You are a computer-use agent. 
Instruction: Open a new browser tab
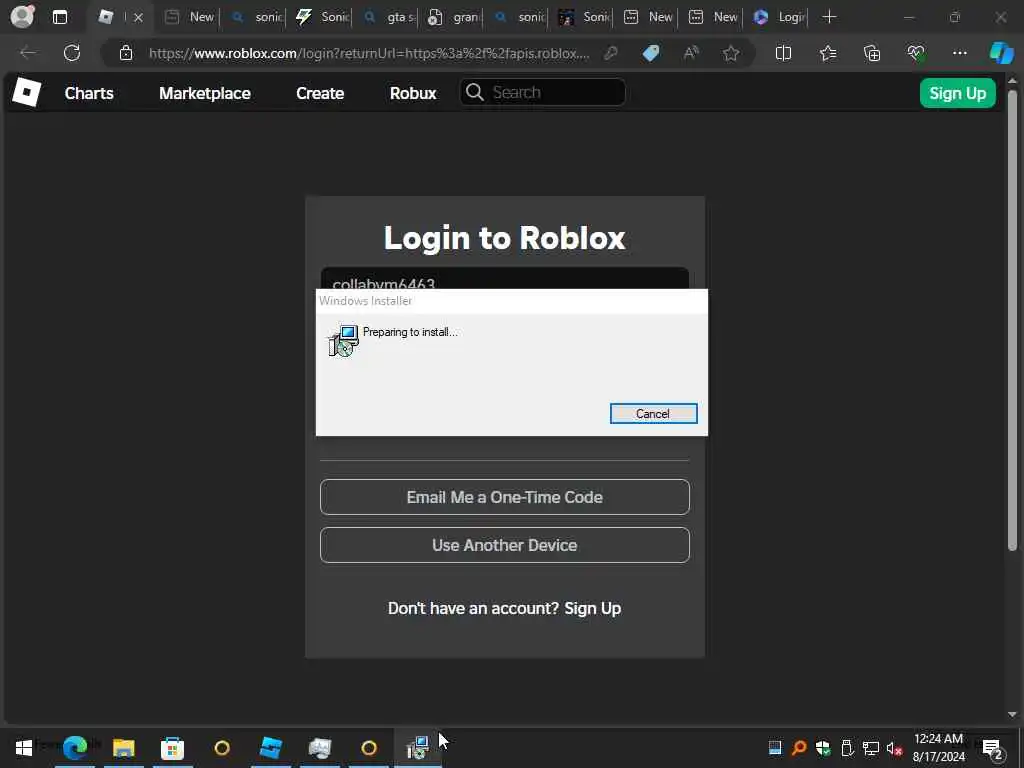click(829, 17)
